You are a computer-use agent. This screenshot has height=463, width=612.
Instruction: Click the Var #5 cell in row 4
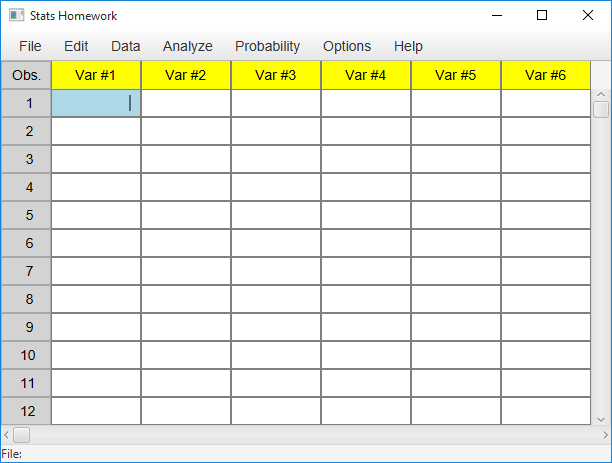pos(456,187)
